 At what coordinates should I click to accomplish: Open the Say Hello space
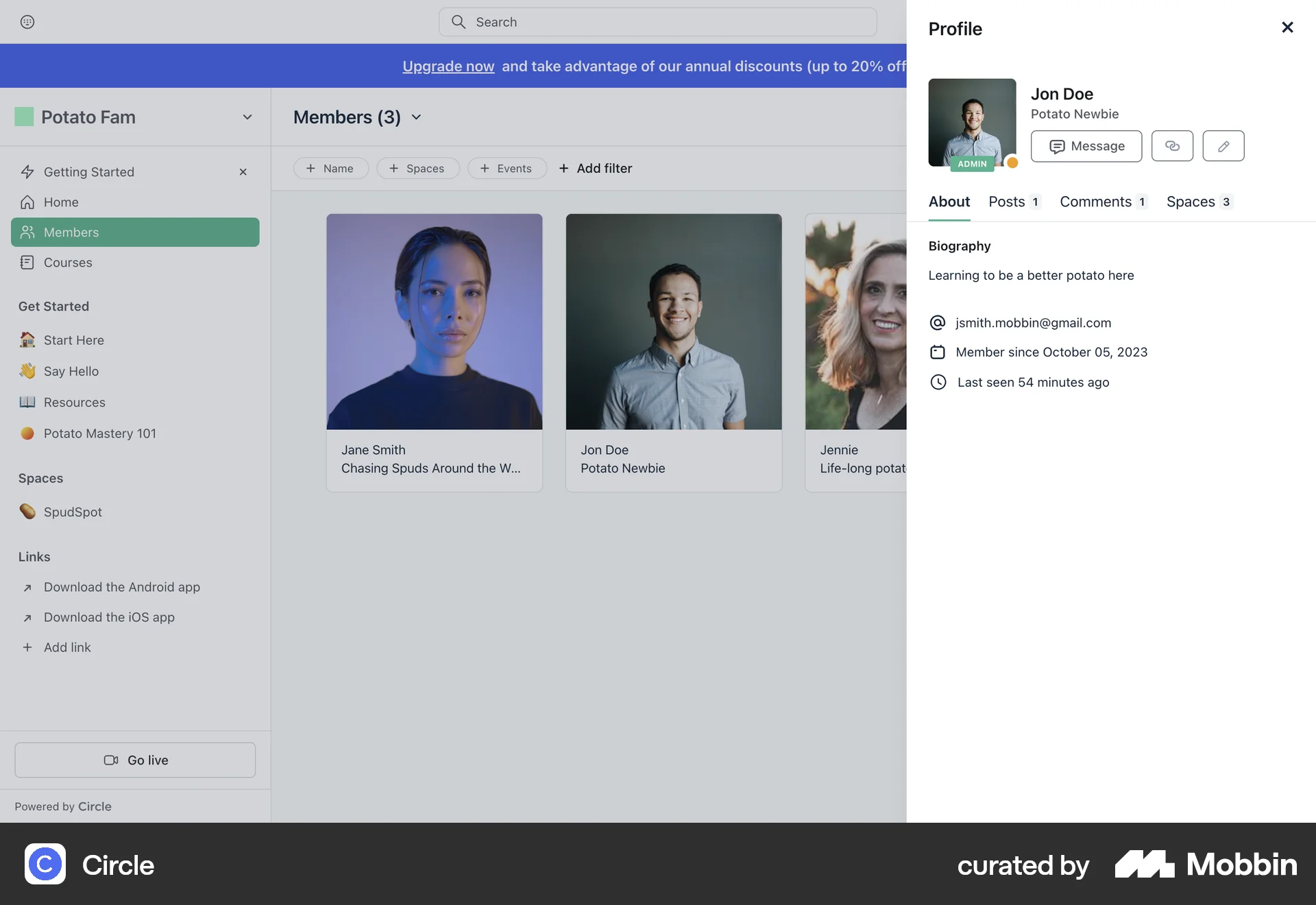(71, 371)
